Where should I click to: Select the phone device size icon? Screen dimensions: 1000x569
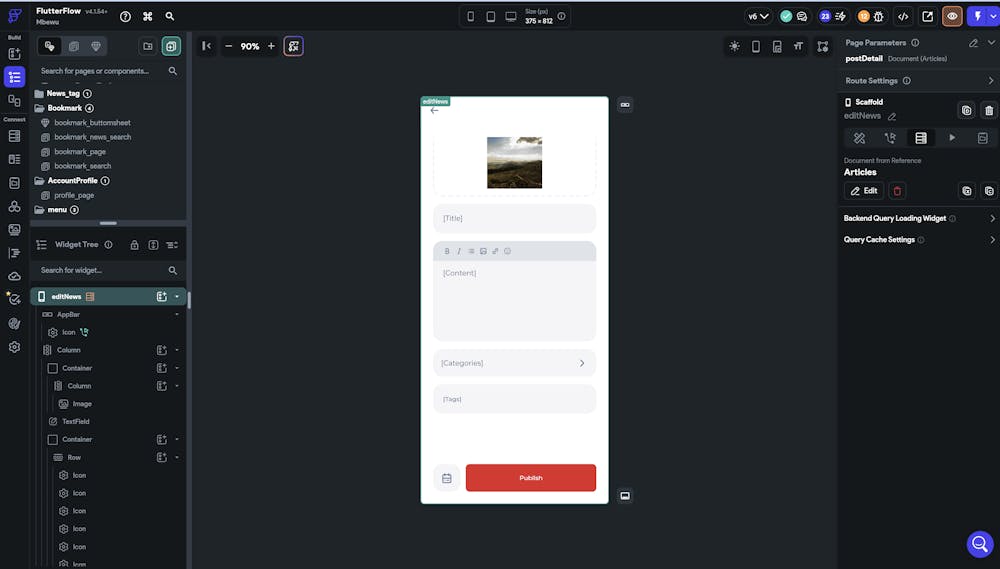[471, 17]
